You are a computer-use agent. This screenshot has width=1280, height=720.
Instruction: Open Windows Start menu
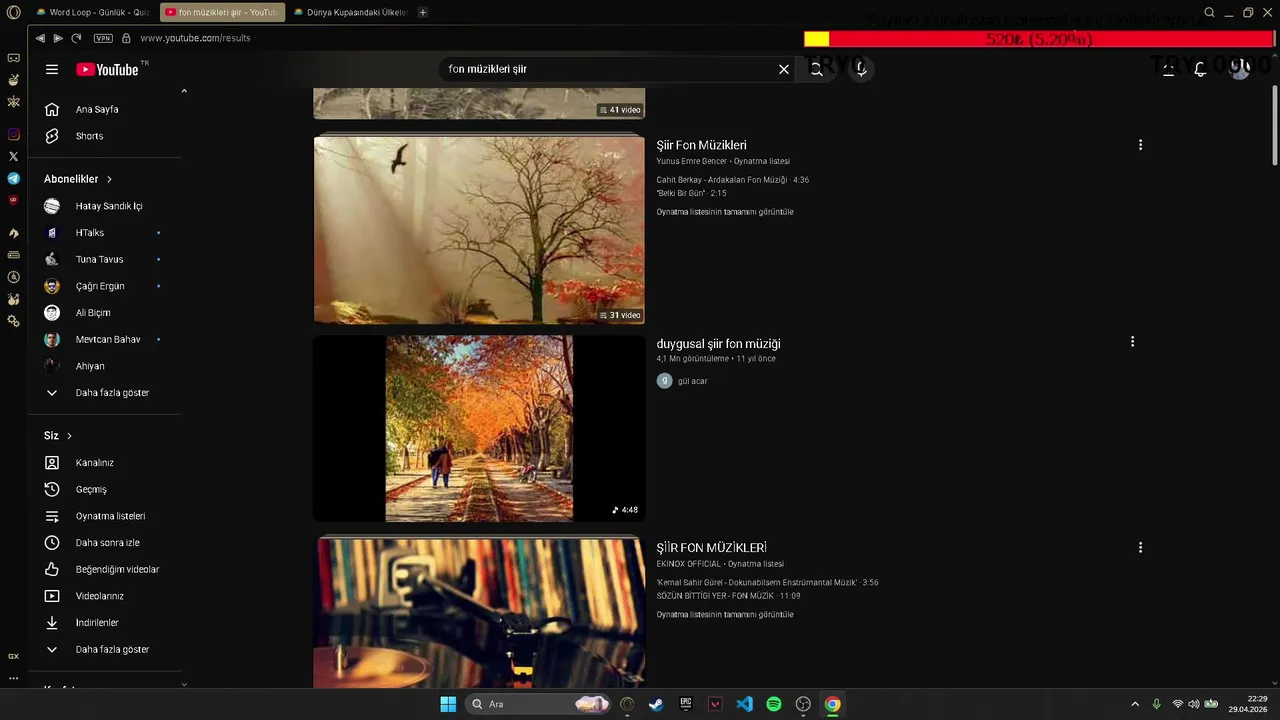pyautogui.click(x=448, y=704)
